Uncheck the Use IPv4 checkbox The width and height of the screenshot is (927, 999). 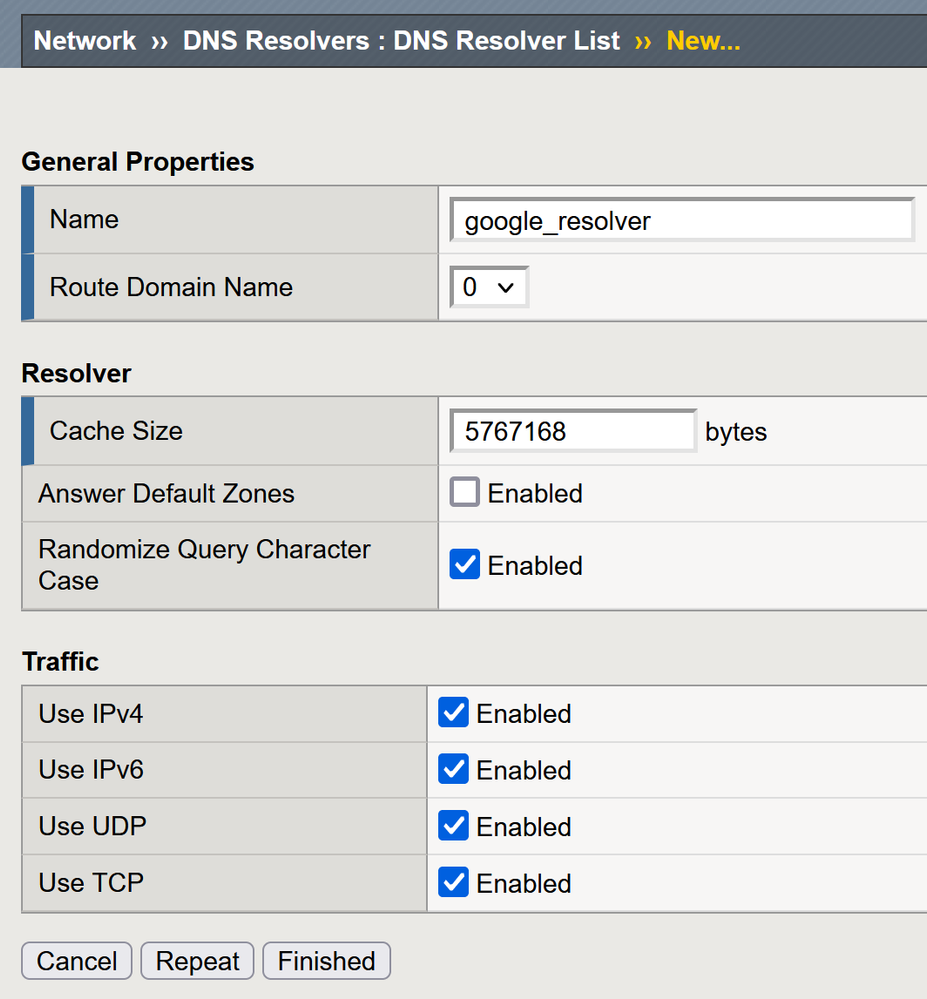pos(453,713)
